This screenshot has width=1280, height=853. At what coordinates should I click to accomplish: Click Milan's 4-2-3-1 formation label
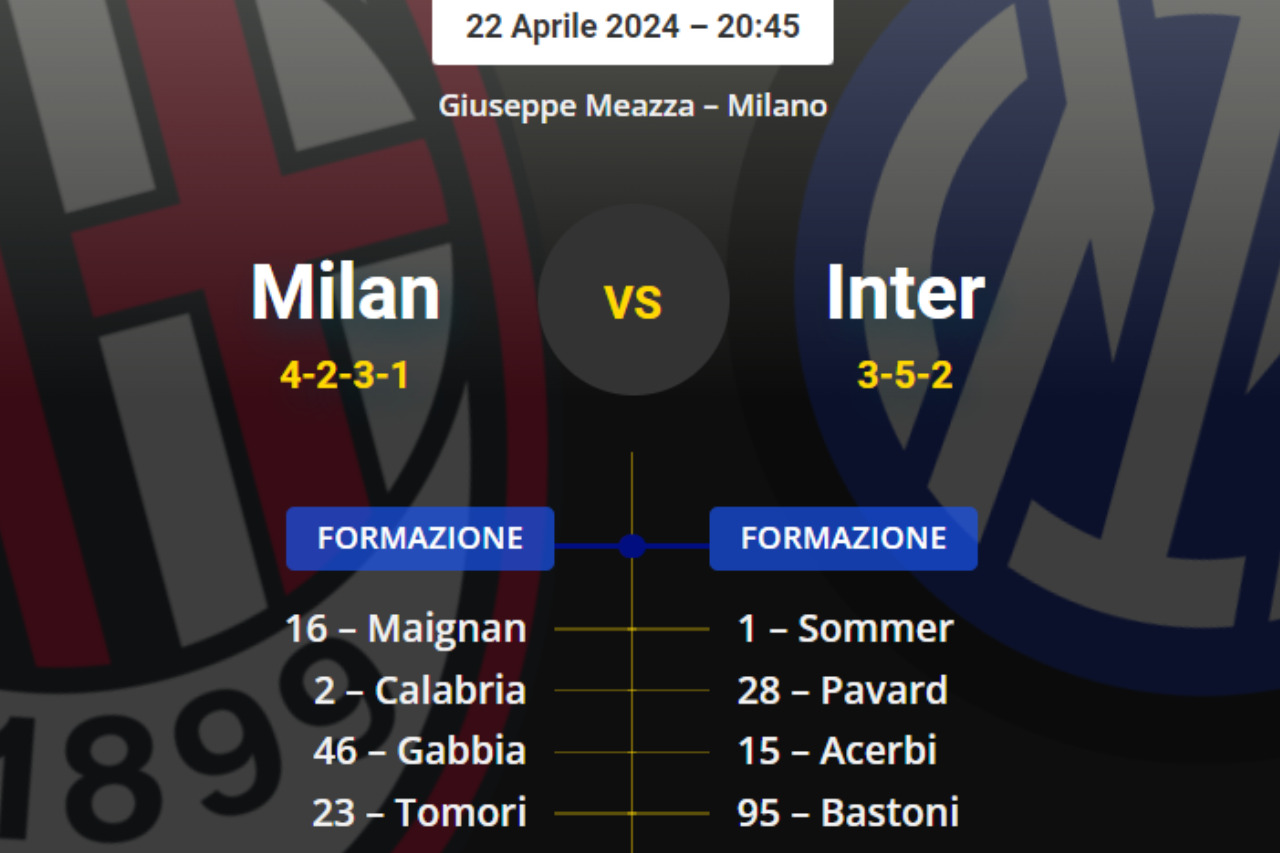click(345, 376)
